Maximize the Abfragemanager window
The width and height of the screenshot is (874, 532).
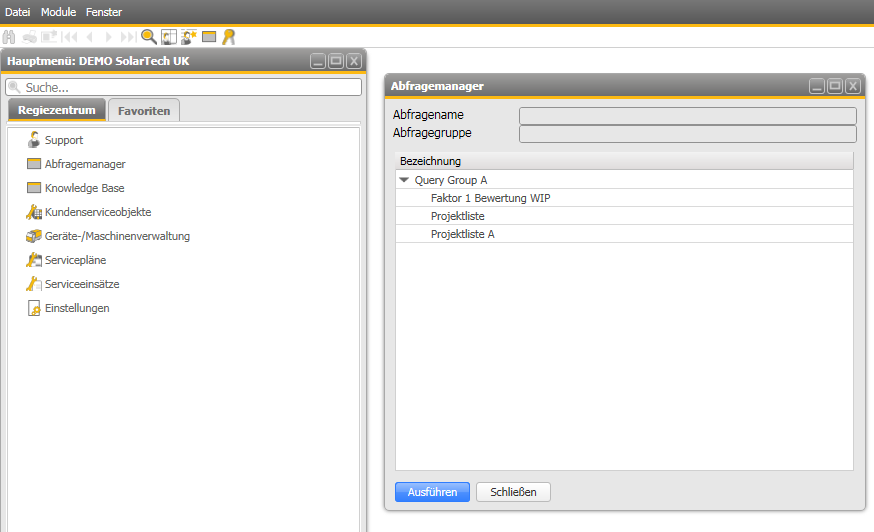pos(835,86)
